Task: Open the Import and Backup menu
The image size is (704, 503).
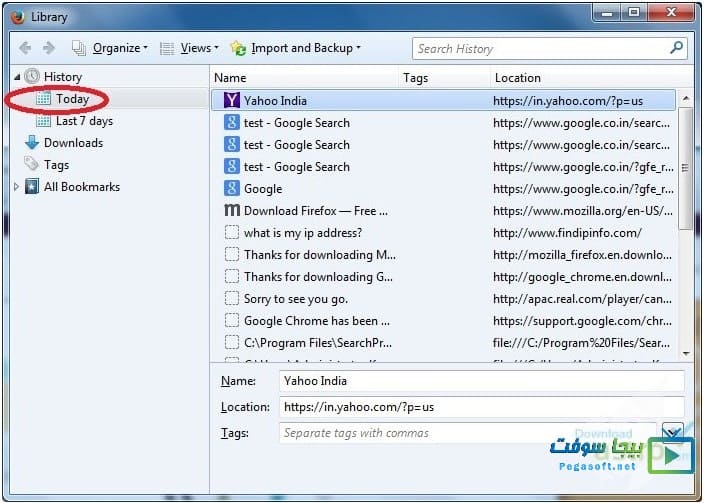Action: (x=295, y=48)
